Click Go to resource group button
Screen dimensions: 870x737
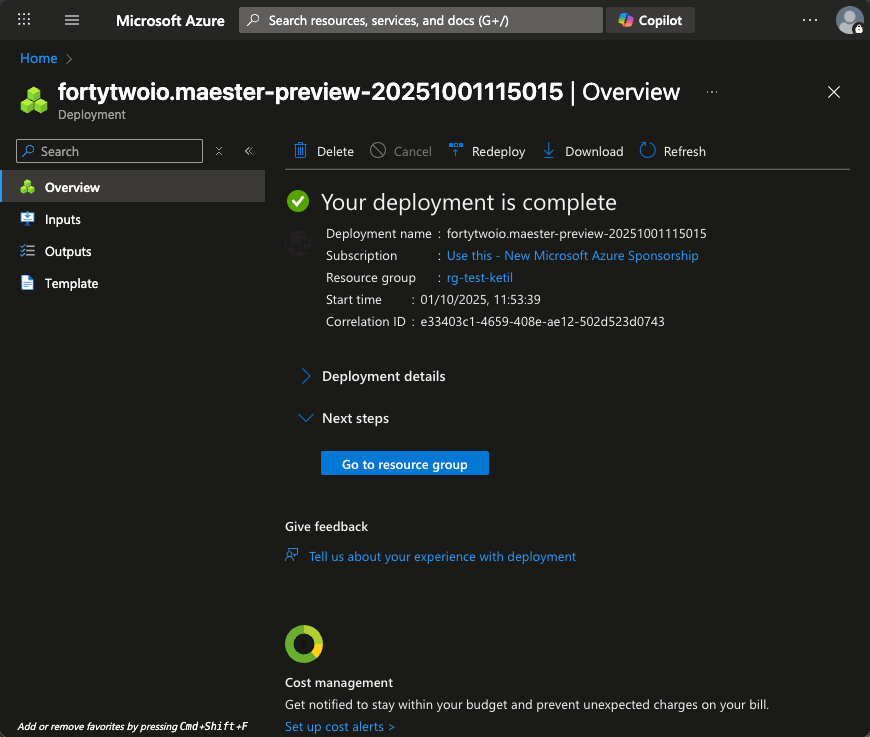click(x=404, y=464)
